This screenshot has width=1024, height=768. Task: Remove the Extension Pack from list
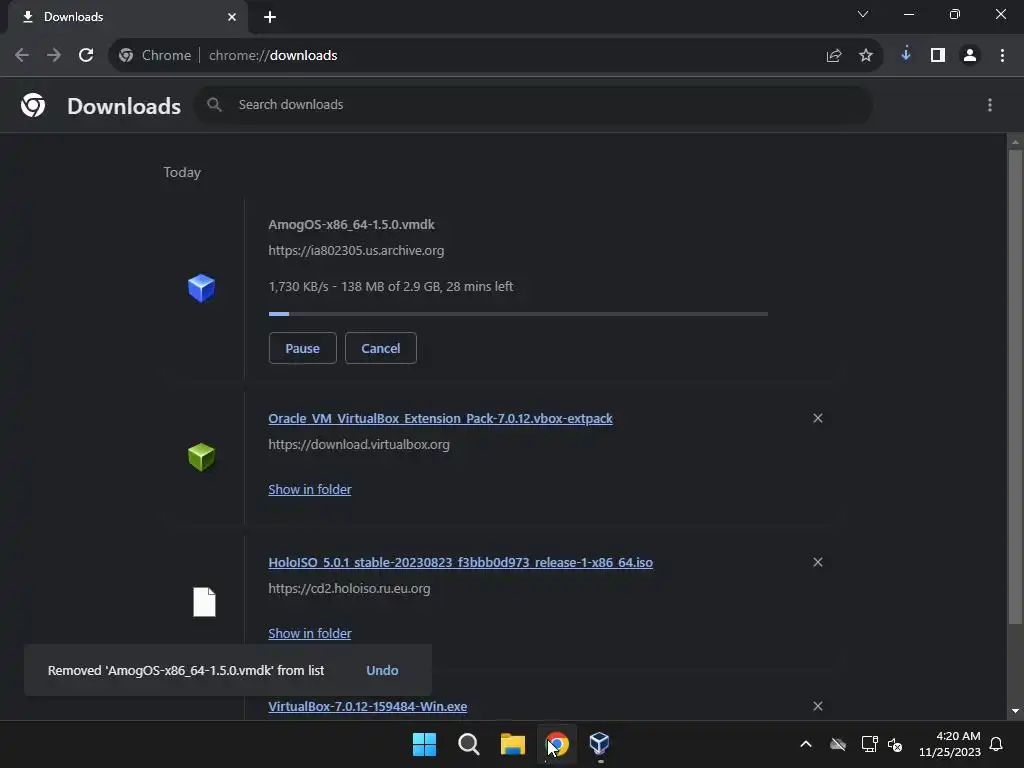(x=818, y=418)
